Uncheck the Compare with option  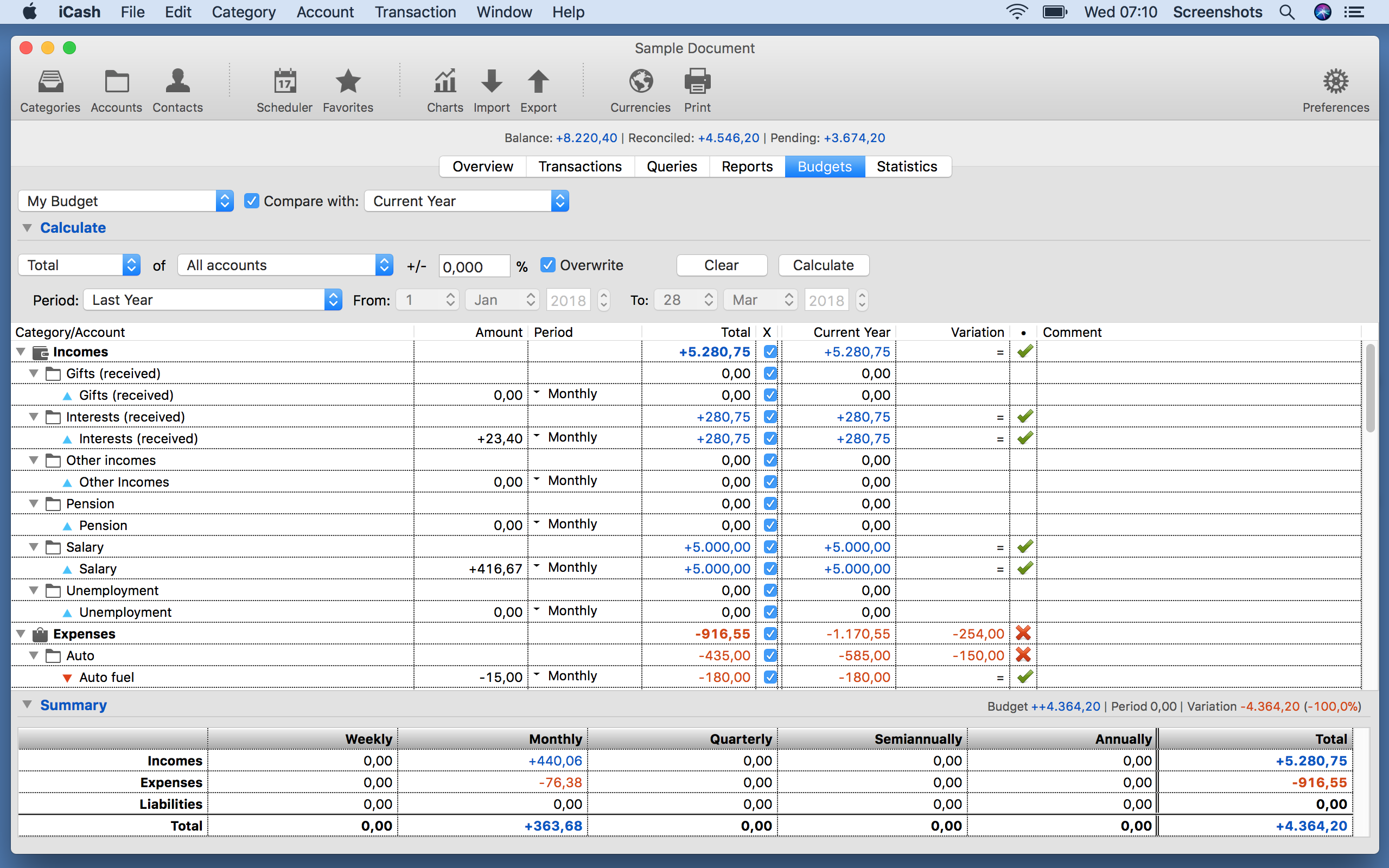click(x=251, y=200)
